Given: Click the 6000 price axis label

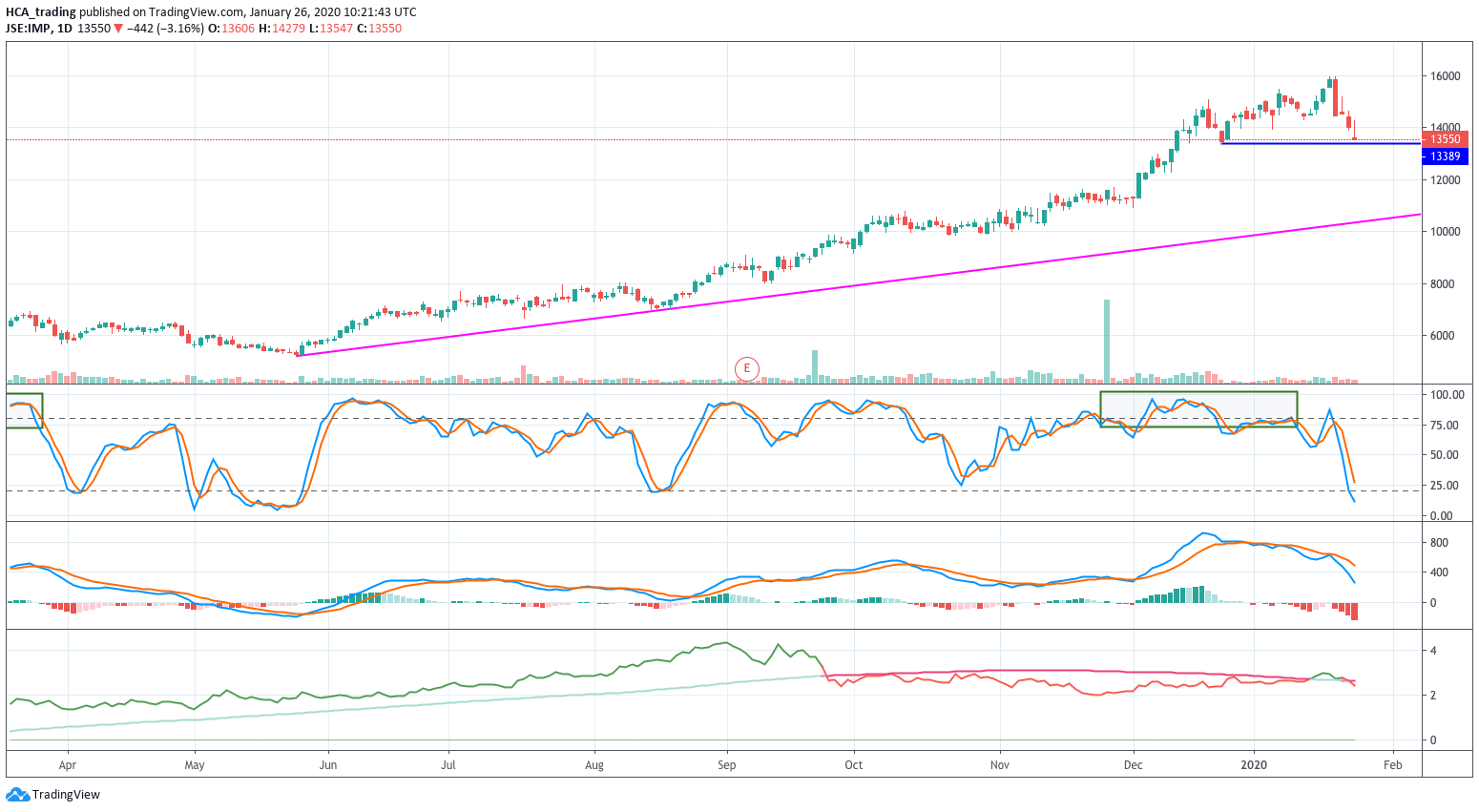Looking at the screenshot, I should 1442,336.
